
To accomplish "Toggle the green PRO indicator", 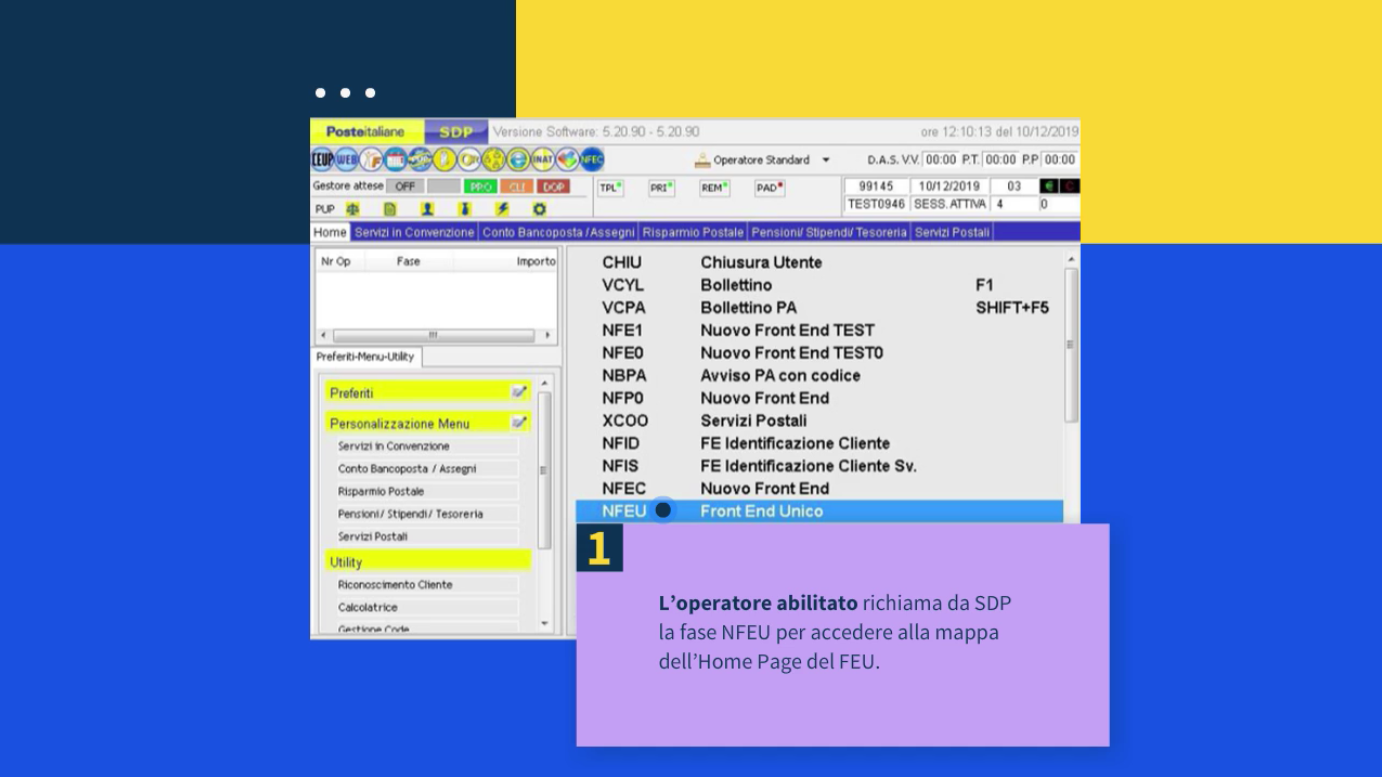I will pos(480,187).
